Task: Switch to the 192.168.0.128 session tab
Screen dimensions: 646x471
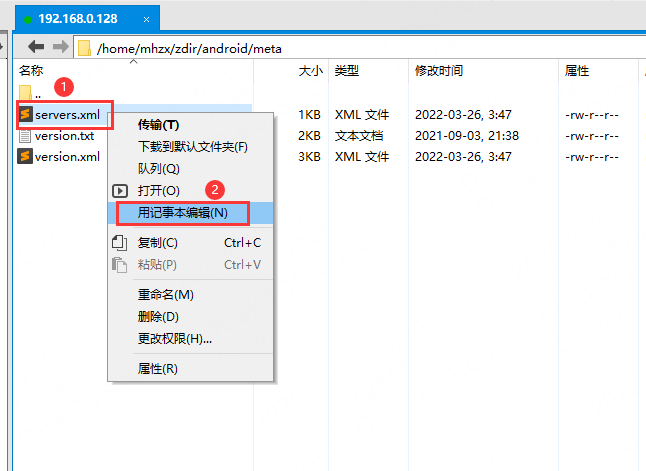Action: [x=87, y=19]
